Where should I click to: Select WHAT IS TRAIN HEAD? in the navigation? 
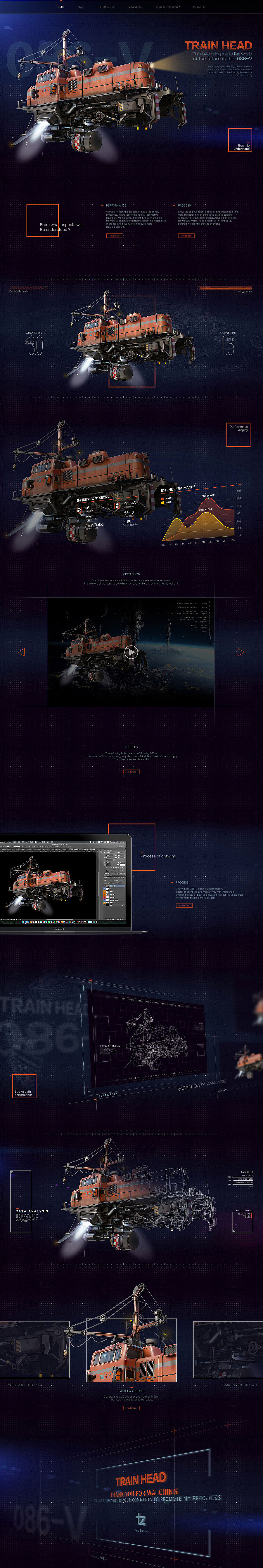167,7
